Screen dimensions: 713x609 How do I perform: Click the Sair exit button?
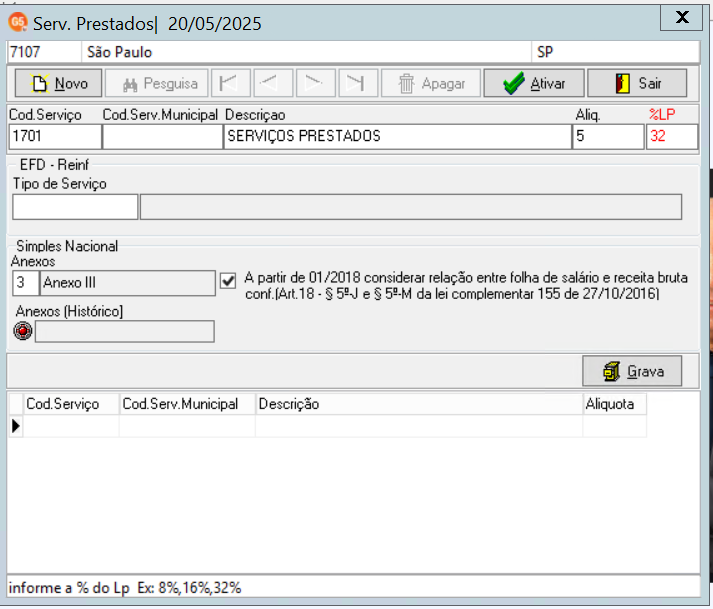[x=637, y=83]
